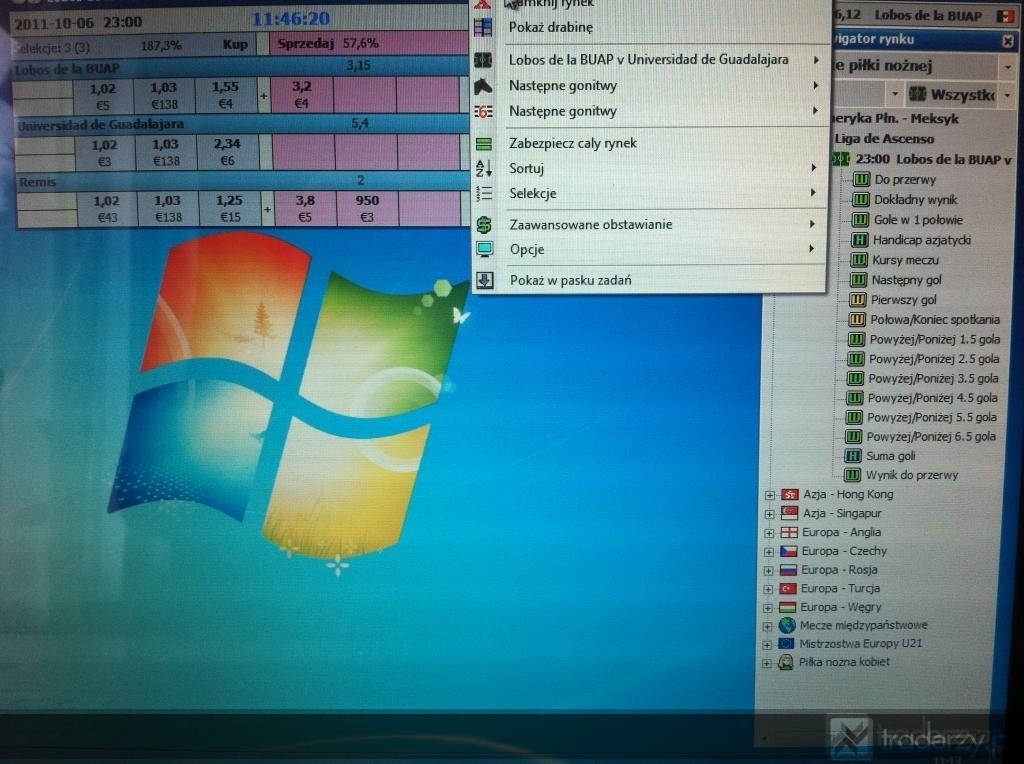Click the green Zabezpiecz cały rynek icon
This screenshot has height=764, width=1024.
click(x=484, y=144)
